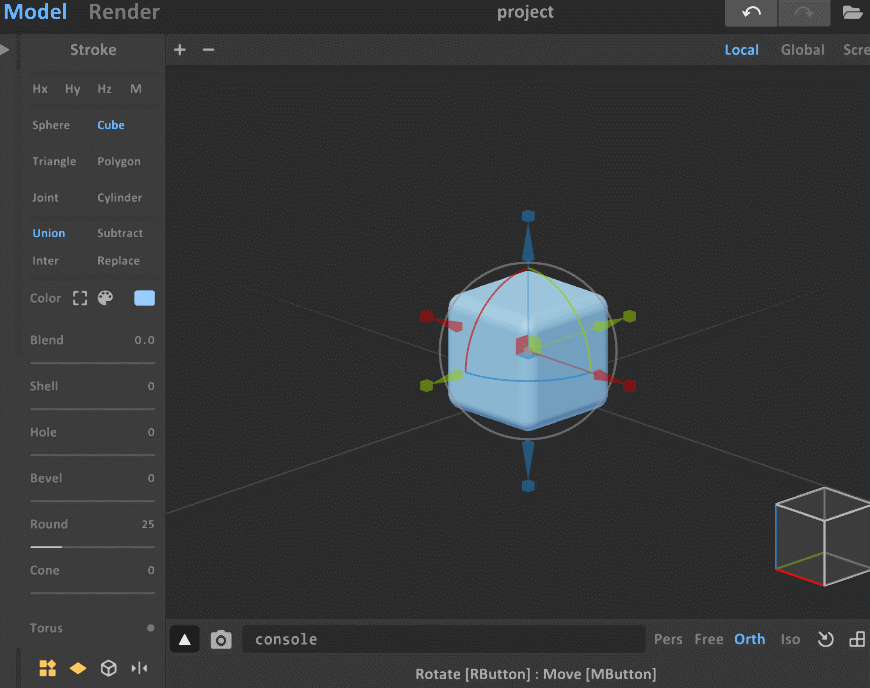Switch to Global transform space
Screen dimensions: 870x688
point(802,50)
